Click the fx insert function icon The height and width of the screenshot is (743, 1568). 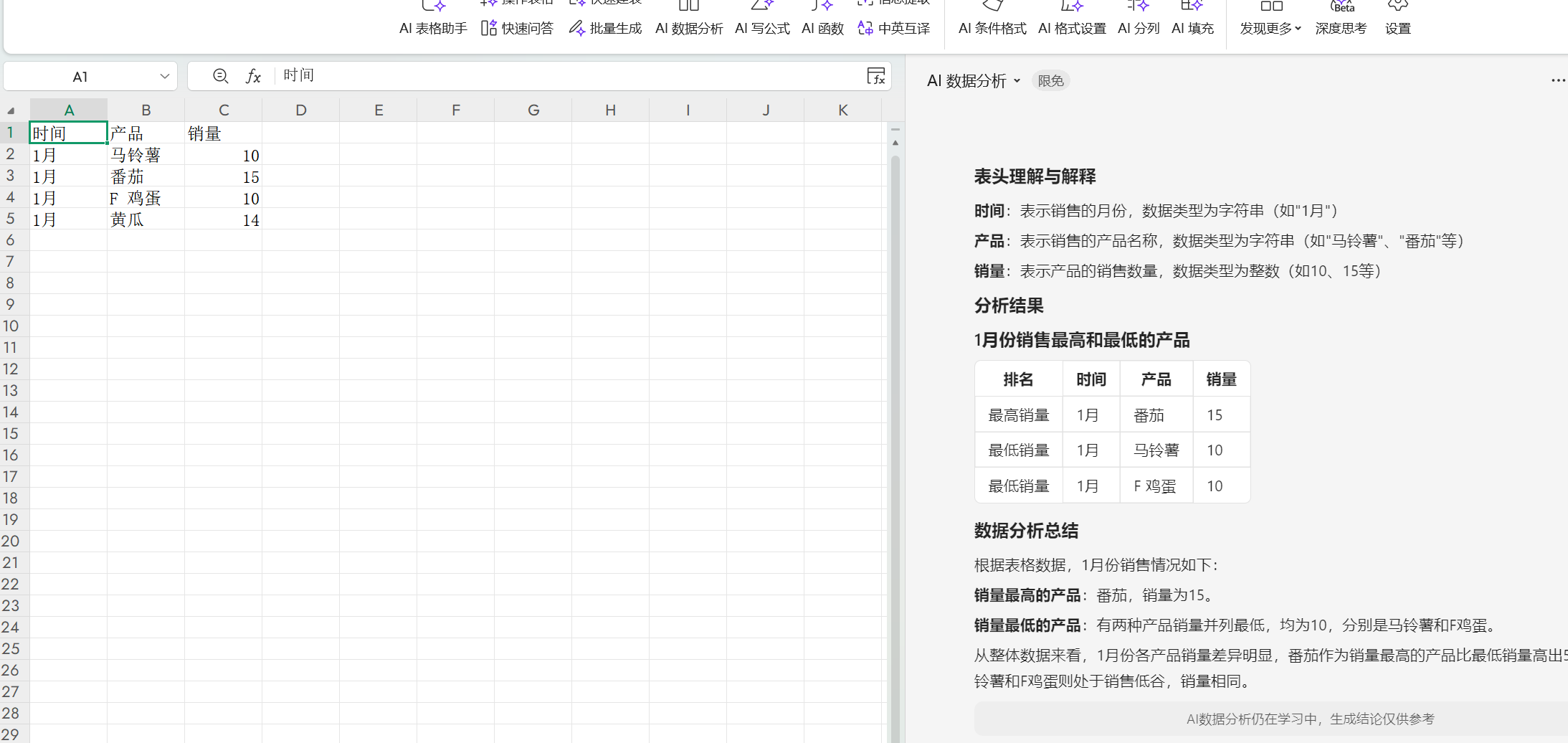point(253,76)
